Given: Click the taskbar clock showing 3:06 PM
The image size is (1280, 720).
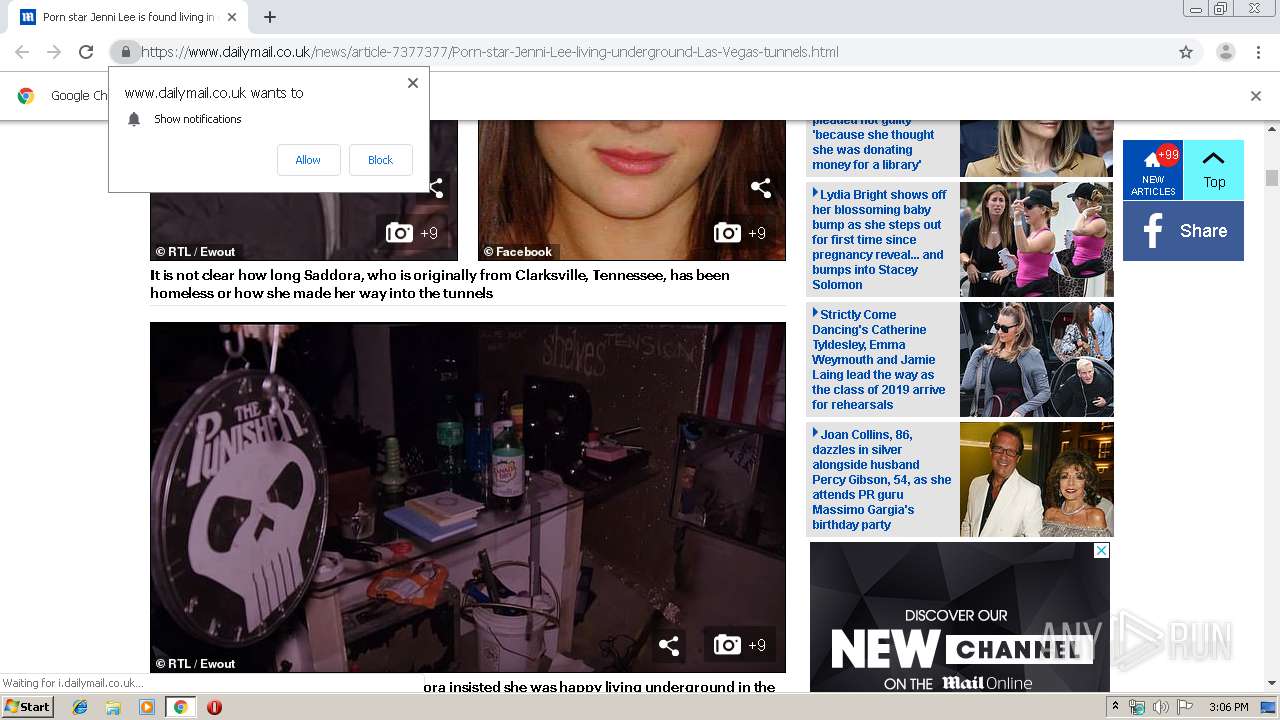Looking at the screenshot, I should coord(1228,707).
